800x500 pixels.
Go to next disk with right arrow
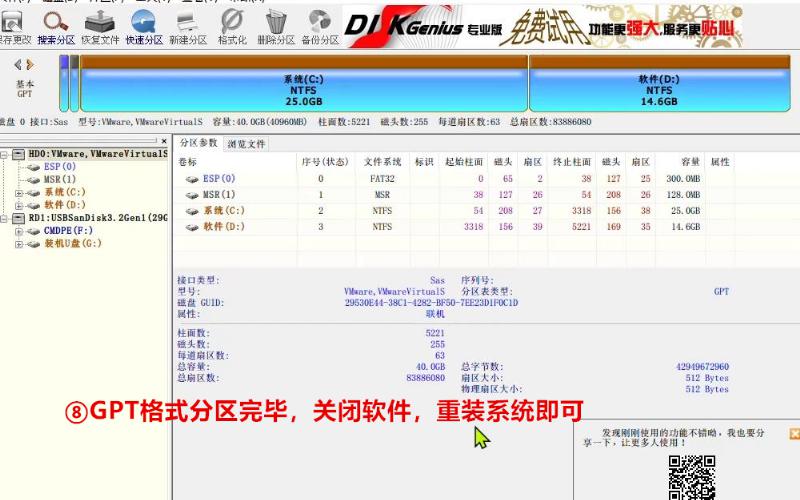pos(31,65)
